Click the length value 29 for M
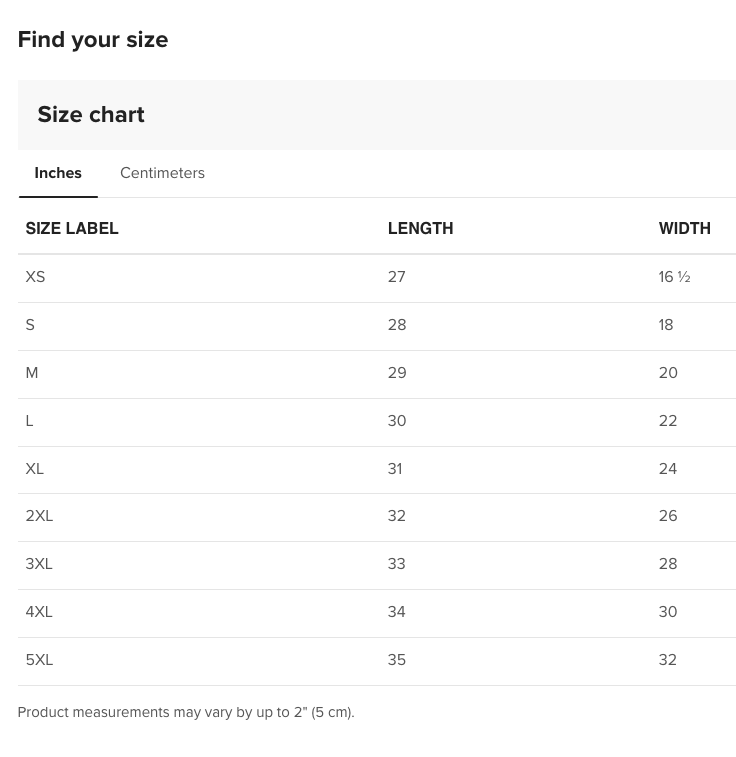The height and width of the screenshot is (757, 736). tap(397, 373)
